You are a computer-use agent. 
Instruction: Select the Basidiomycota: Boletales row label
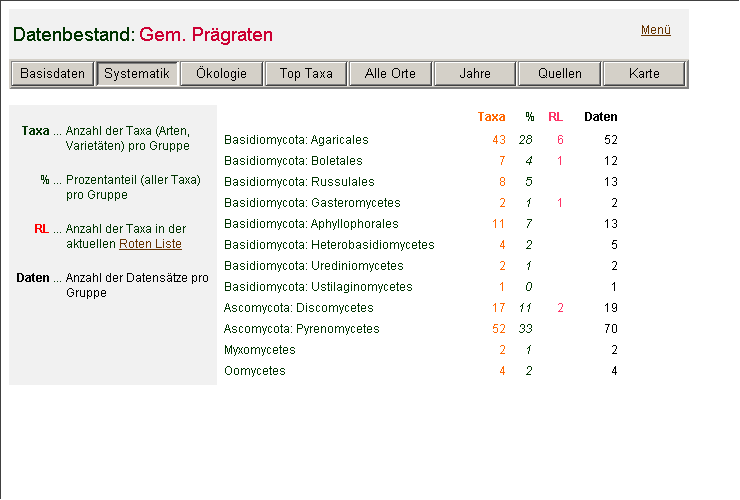(293, 161)
